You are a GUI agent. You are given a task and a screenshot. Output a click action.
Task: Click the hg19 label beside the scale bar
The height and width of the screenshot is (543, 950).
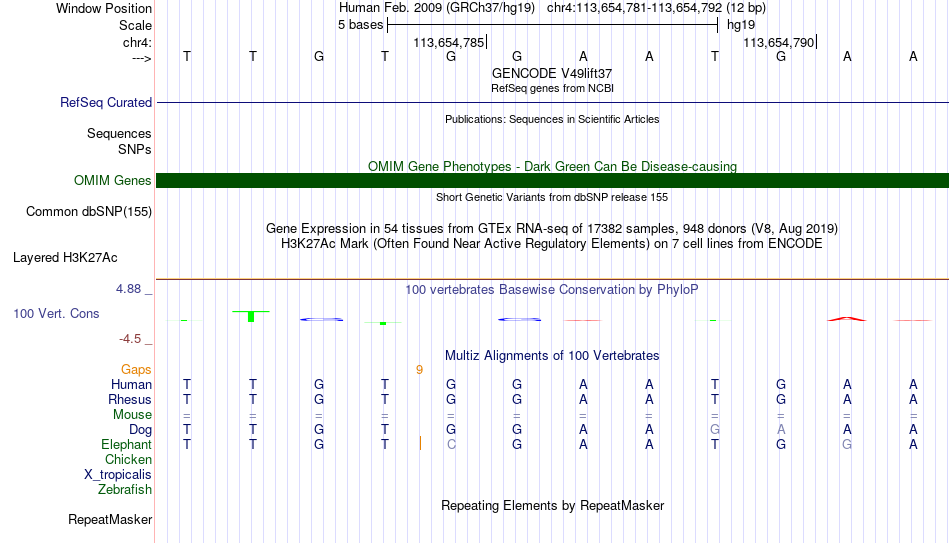(x=740, y=25)
